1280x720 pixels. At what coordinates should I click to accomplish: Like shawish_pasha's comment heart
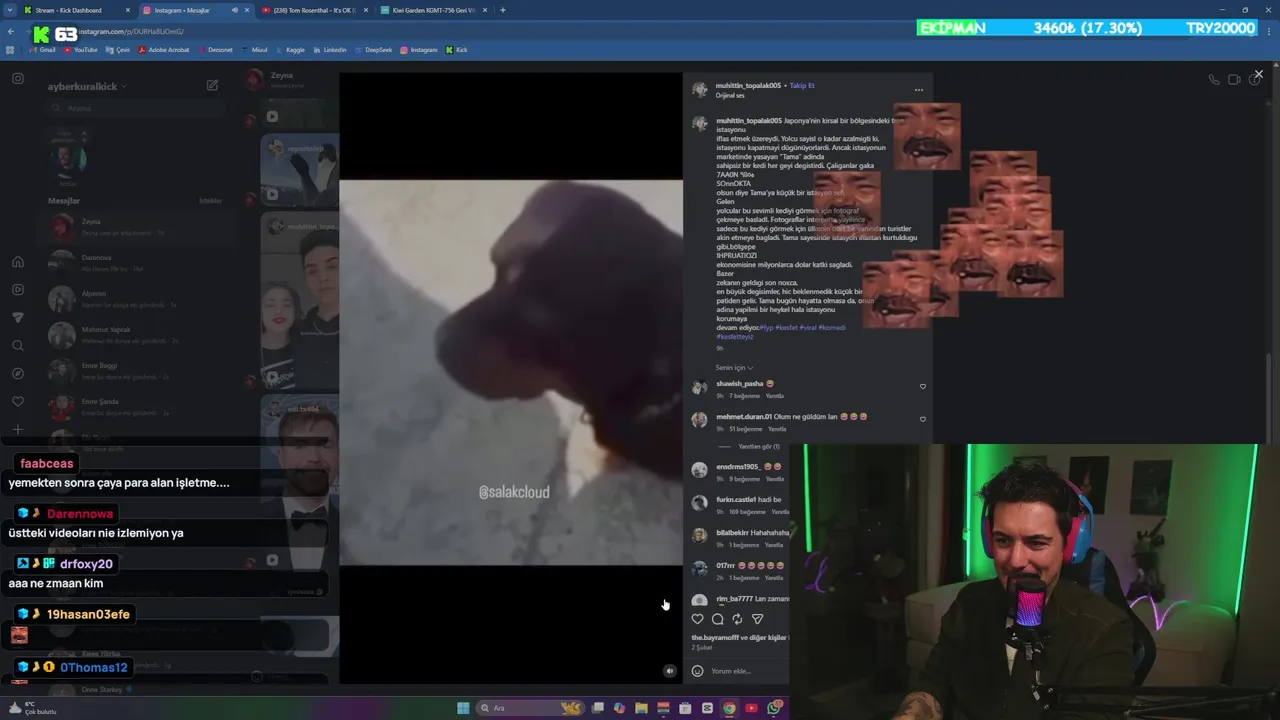(922, 386)
